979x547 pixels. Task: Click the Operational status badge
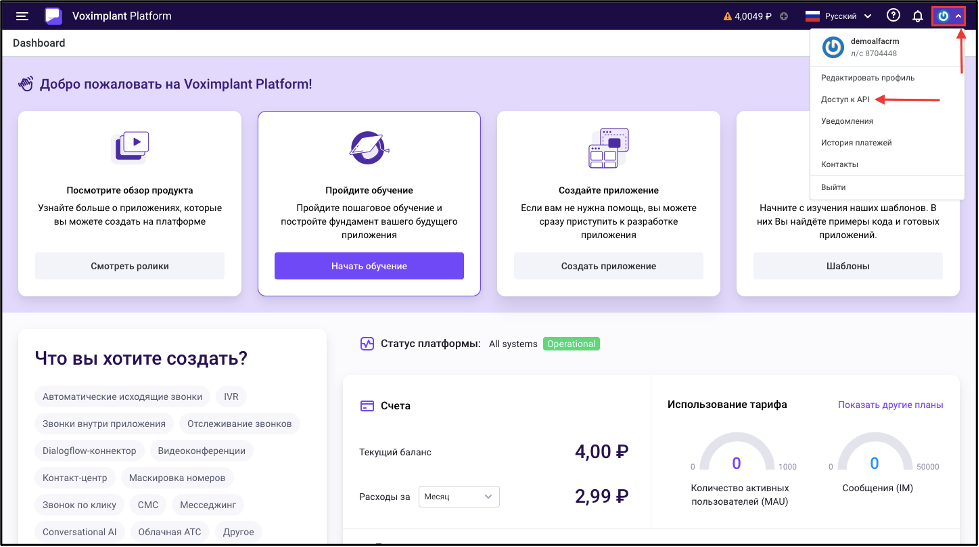(x=571, y=344)
